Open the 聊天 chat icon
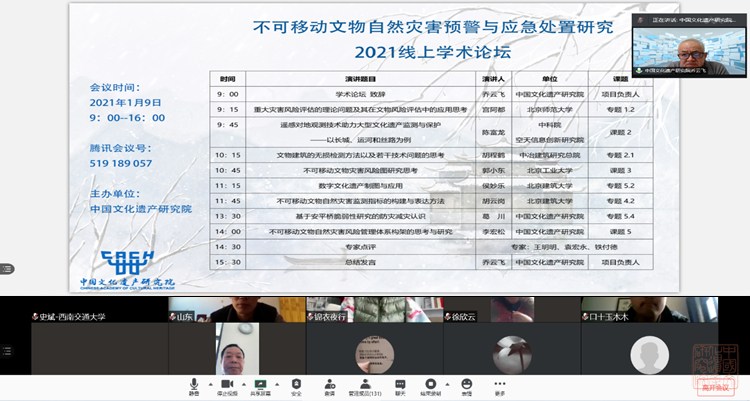Viewport: 750px width, 401px height. click(398, 385)
